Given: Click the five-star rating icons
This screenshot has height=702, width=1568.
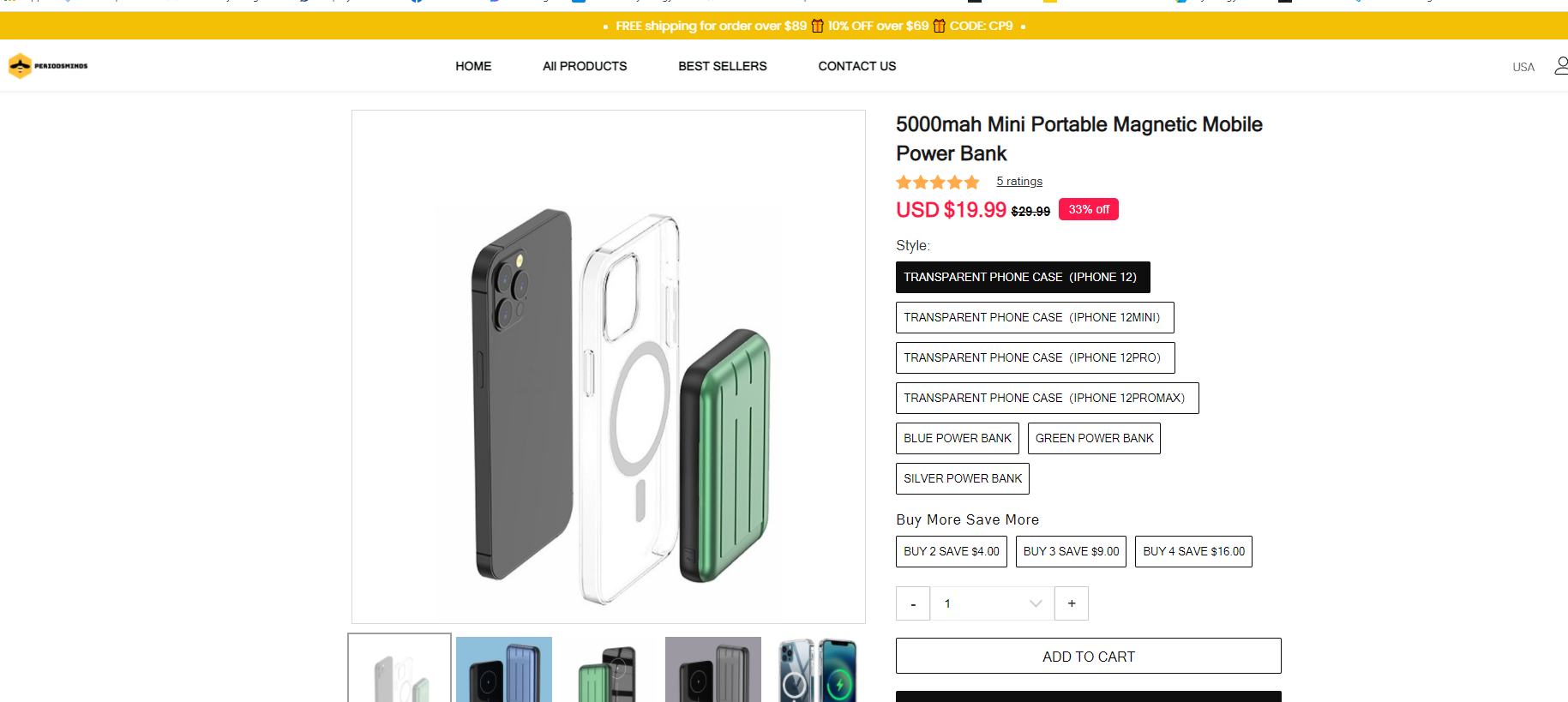Looking at the screenshot, I should (937, 182).
